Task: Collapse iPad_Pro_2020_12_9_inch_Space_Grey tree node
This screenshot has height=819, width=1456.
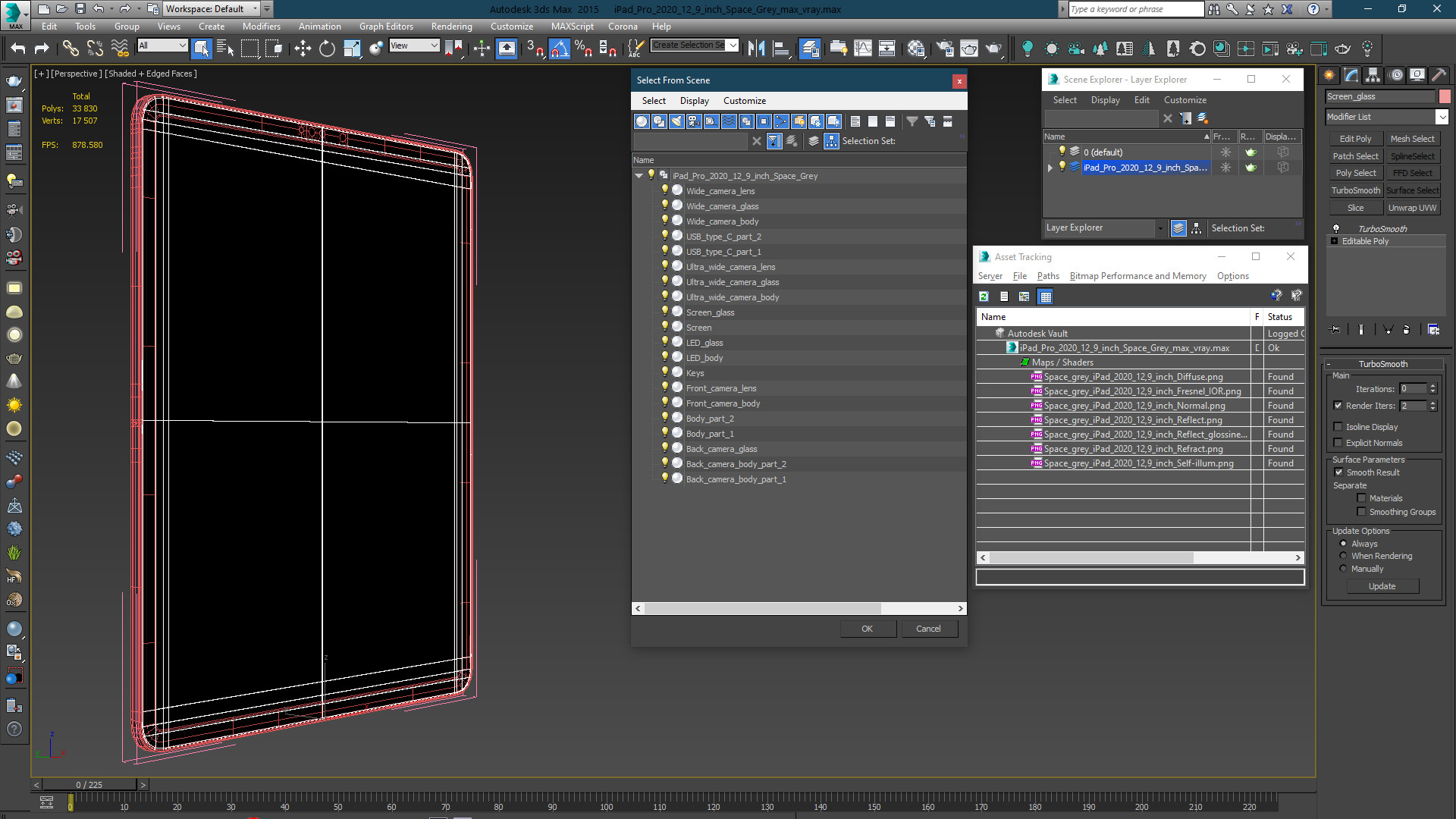Action: 639,176
